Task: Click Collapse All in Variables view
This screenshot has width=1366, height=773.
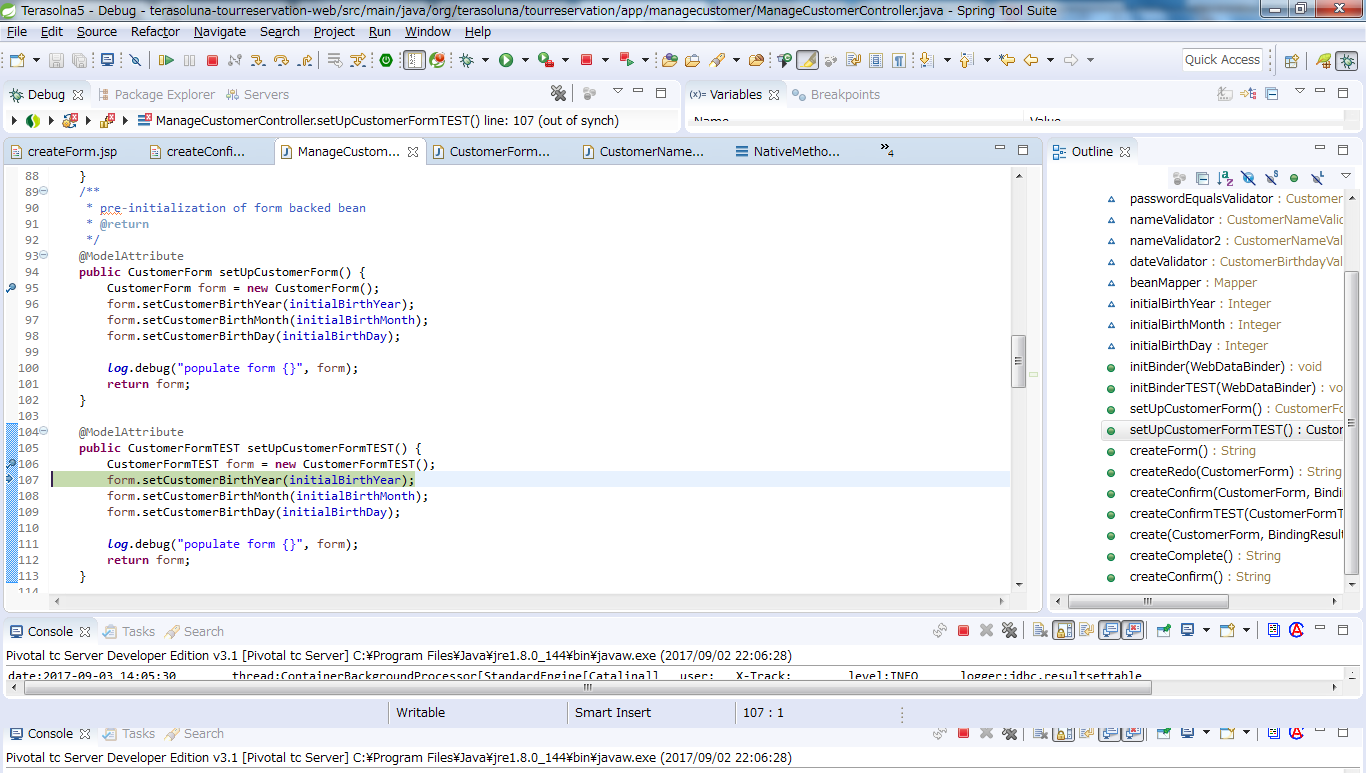Action: [1272, 94]
